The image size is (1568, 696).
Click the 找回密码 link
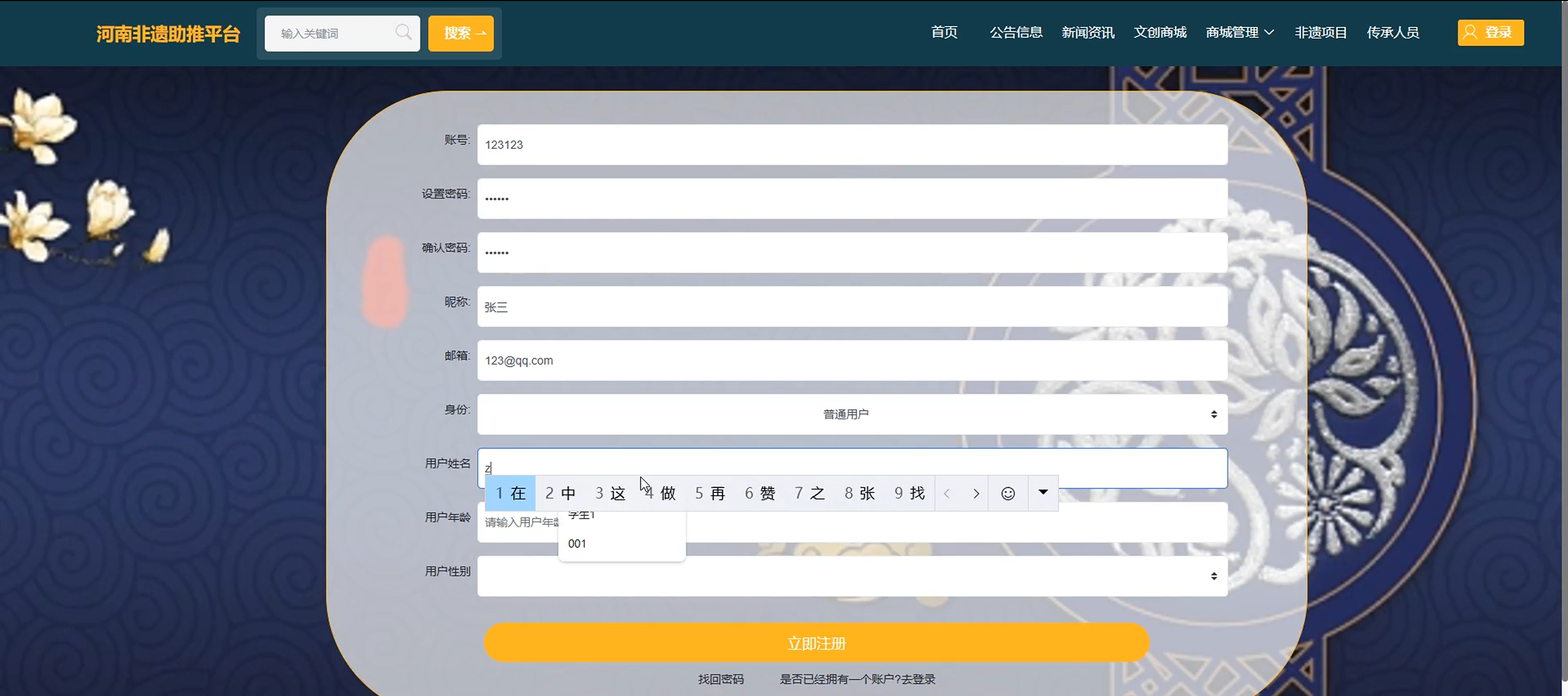[x=721, y=679]
